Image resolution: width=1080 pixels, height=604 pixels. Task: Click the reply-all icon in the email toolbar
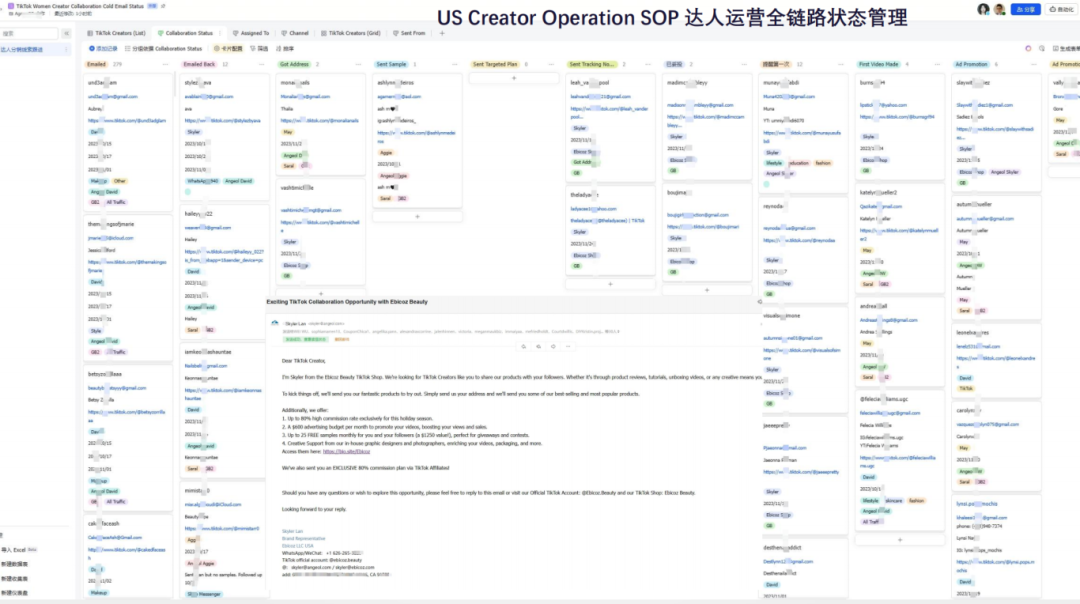[x=539, y=346]
